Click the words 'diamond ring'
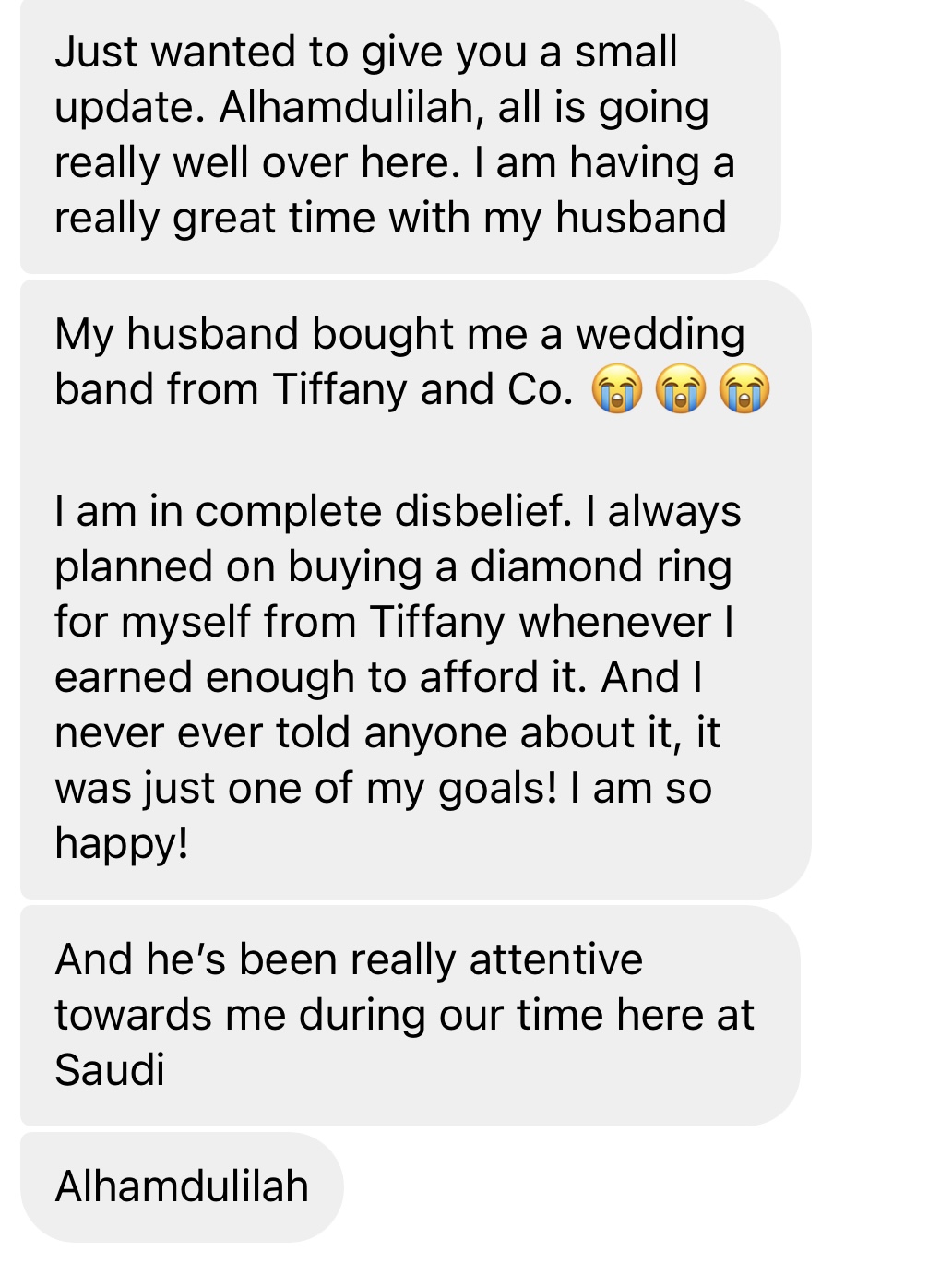 pos(601,568)
